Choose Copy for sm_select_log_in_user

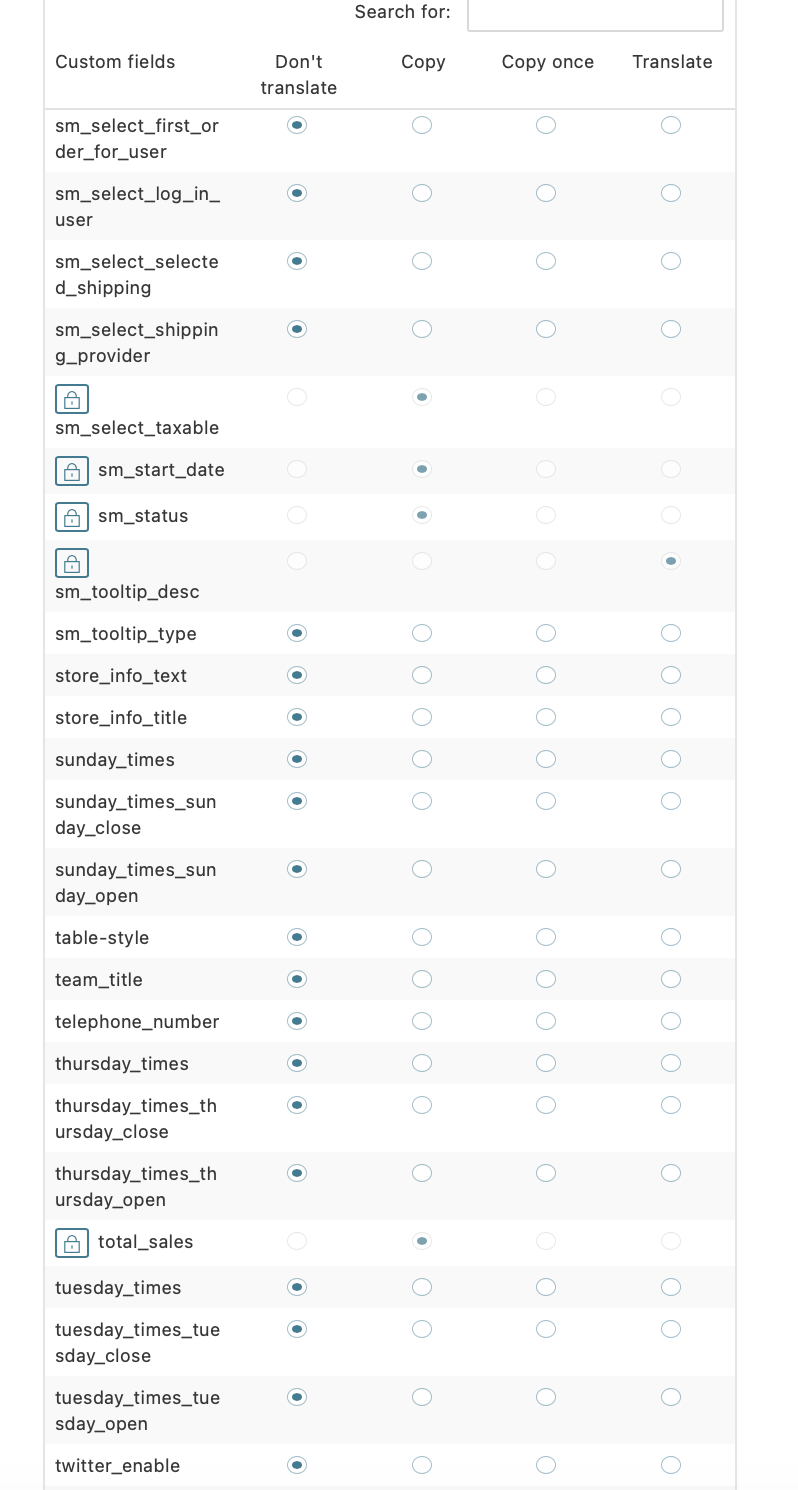(422, 193)
